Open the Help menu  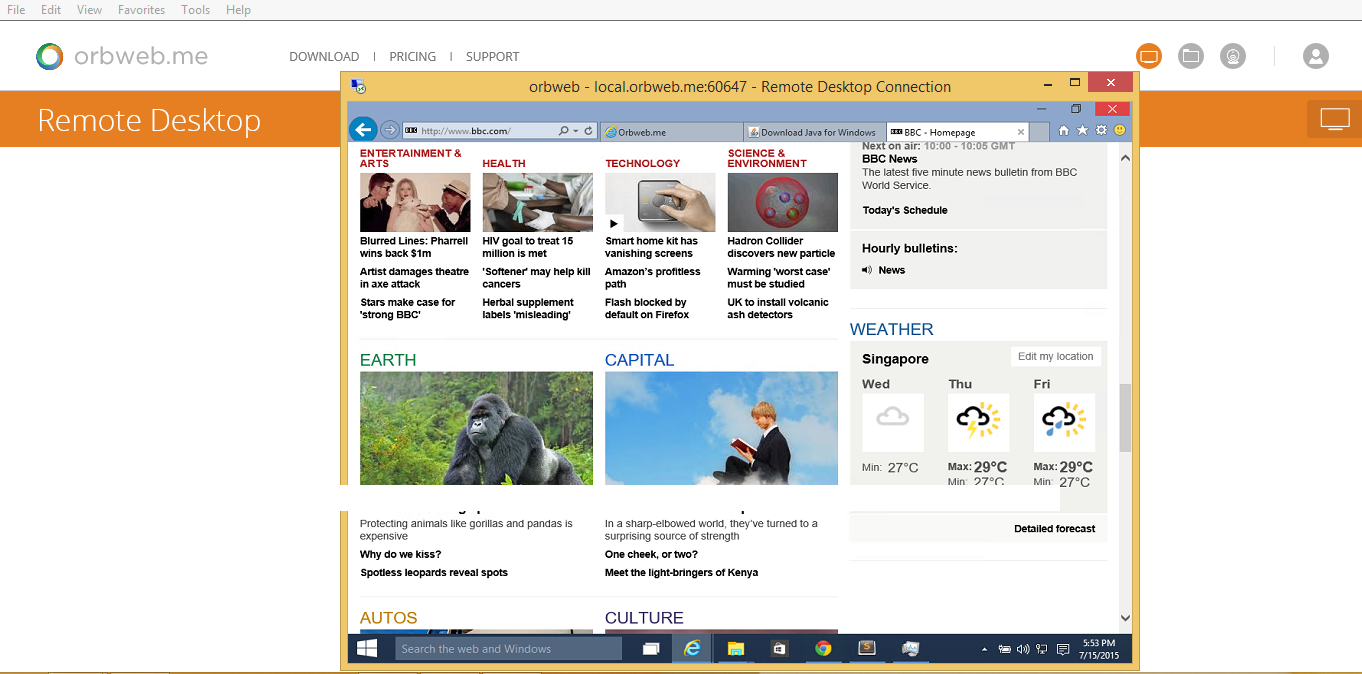tap(238, 10)
